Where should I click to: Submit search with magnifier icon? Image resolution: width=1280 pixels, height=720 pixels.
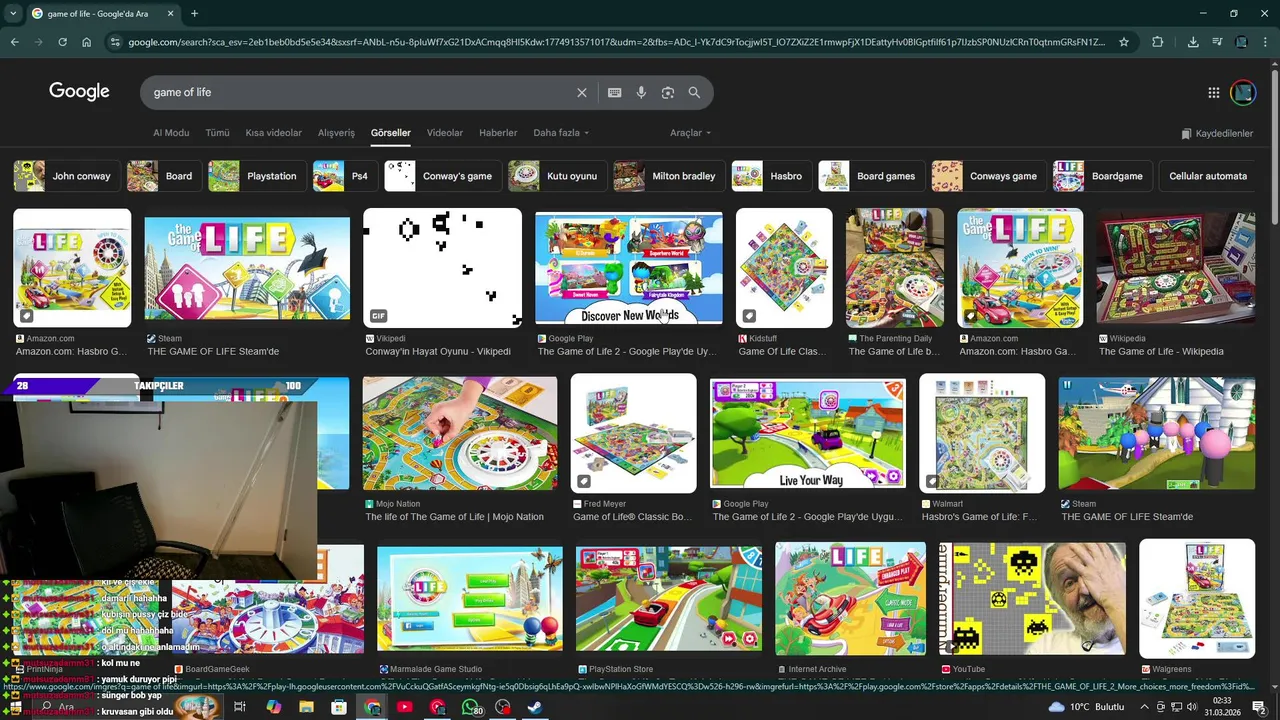point(694,92)
